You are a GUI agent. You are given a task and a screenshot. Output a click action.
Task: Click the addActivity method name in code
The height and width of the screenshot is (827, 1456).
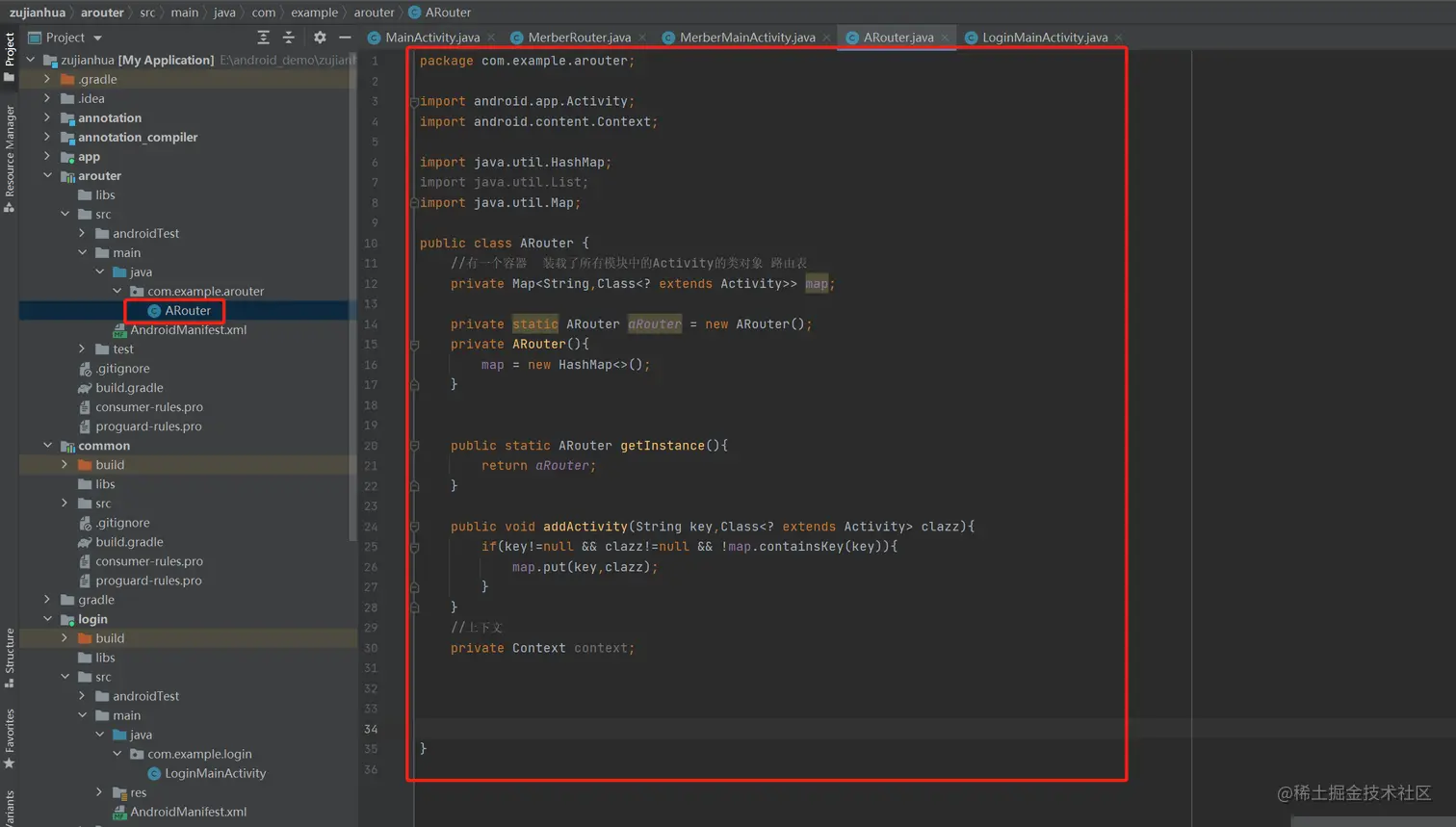(585, 527)
